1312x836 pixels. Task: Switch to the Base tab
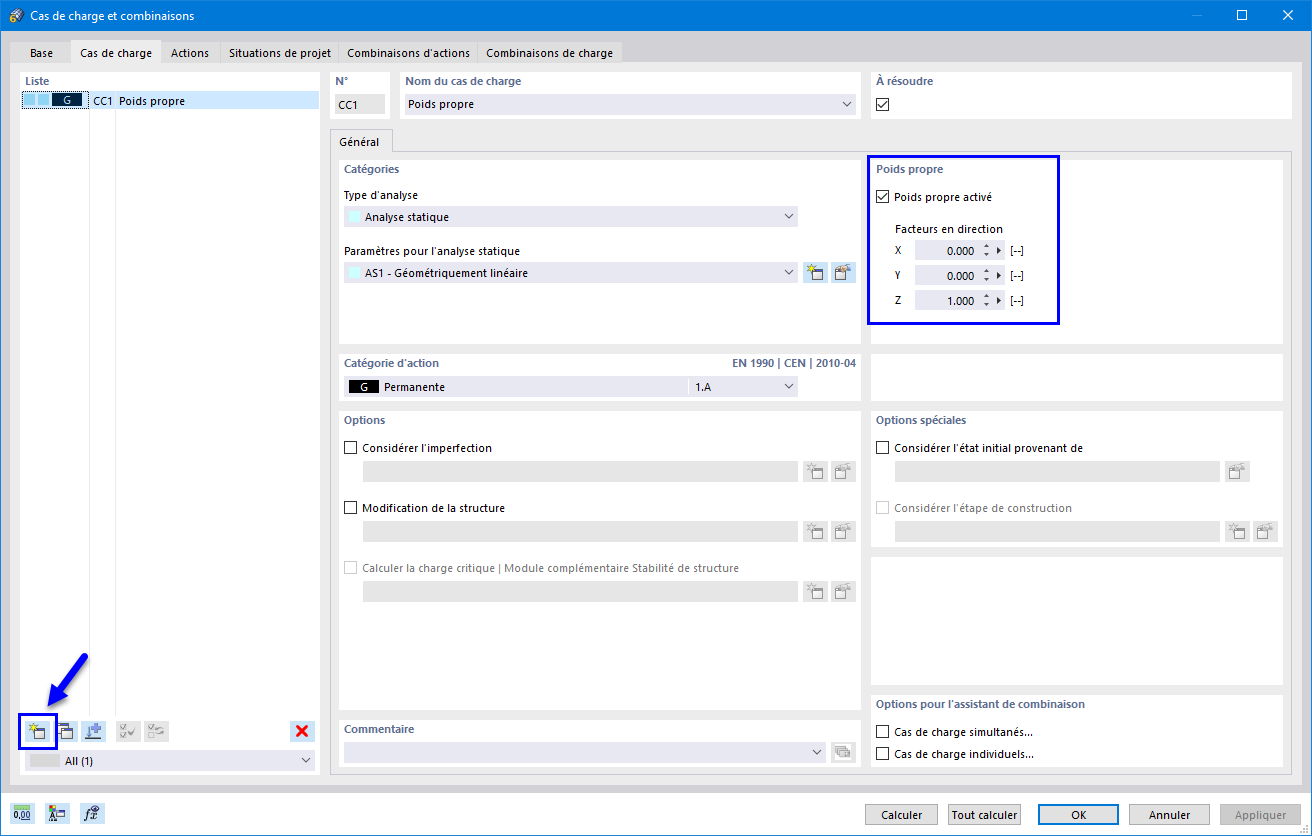[41, 53]
